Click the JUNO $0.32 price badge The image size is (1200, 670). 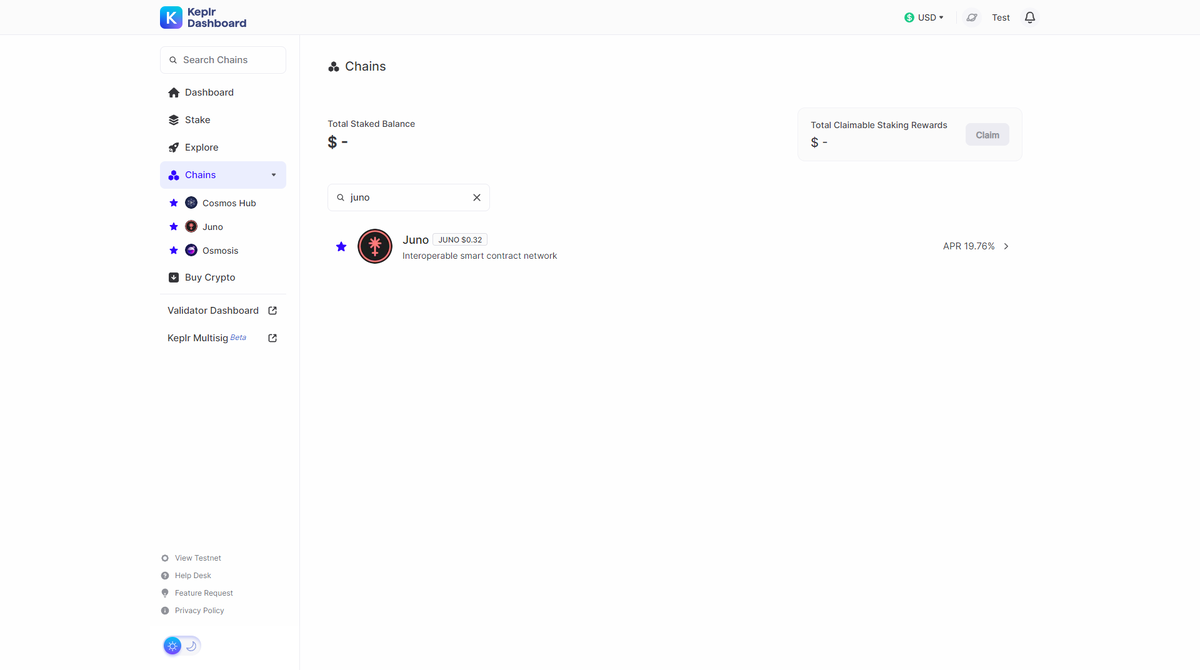(x=460, y=240)
